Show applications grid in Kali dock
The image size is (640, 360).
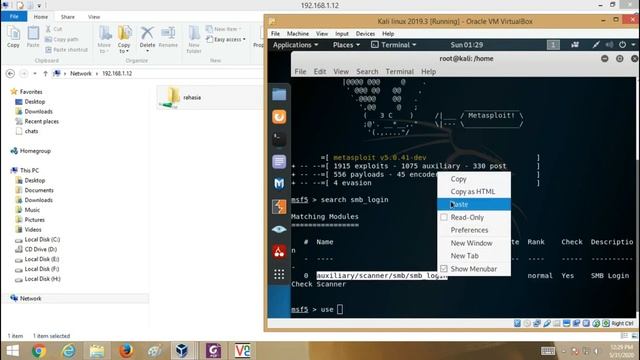279,274
